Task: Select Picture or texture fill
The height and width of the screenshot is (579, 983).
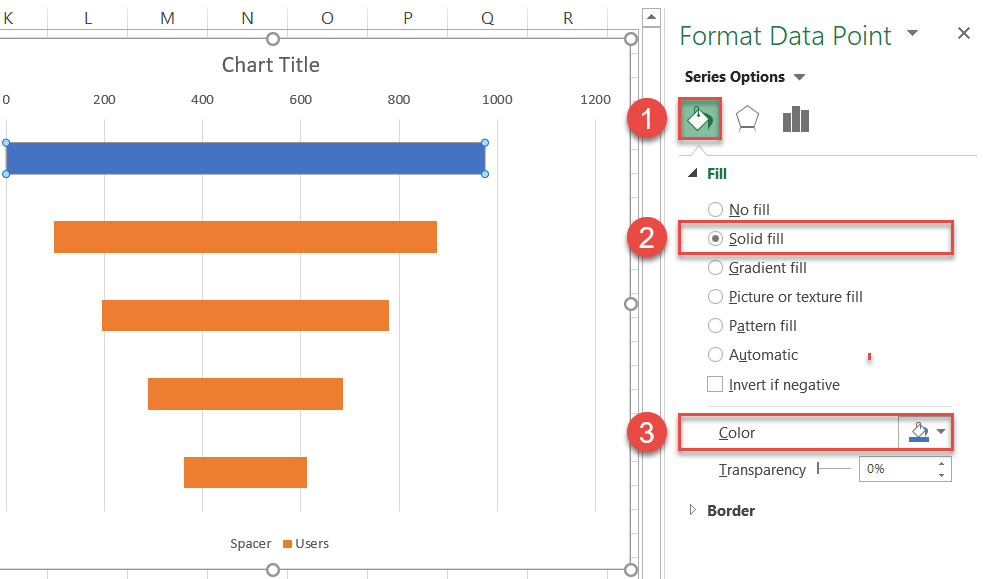Action: click(715, 297)
